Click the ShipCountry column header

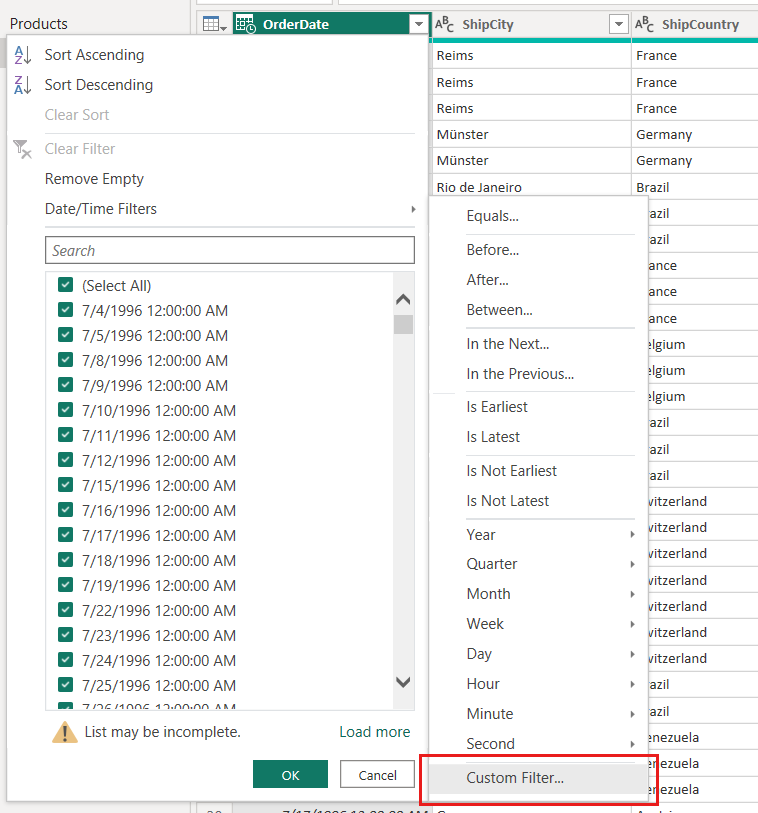tap(695, 24)
